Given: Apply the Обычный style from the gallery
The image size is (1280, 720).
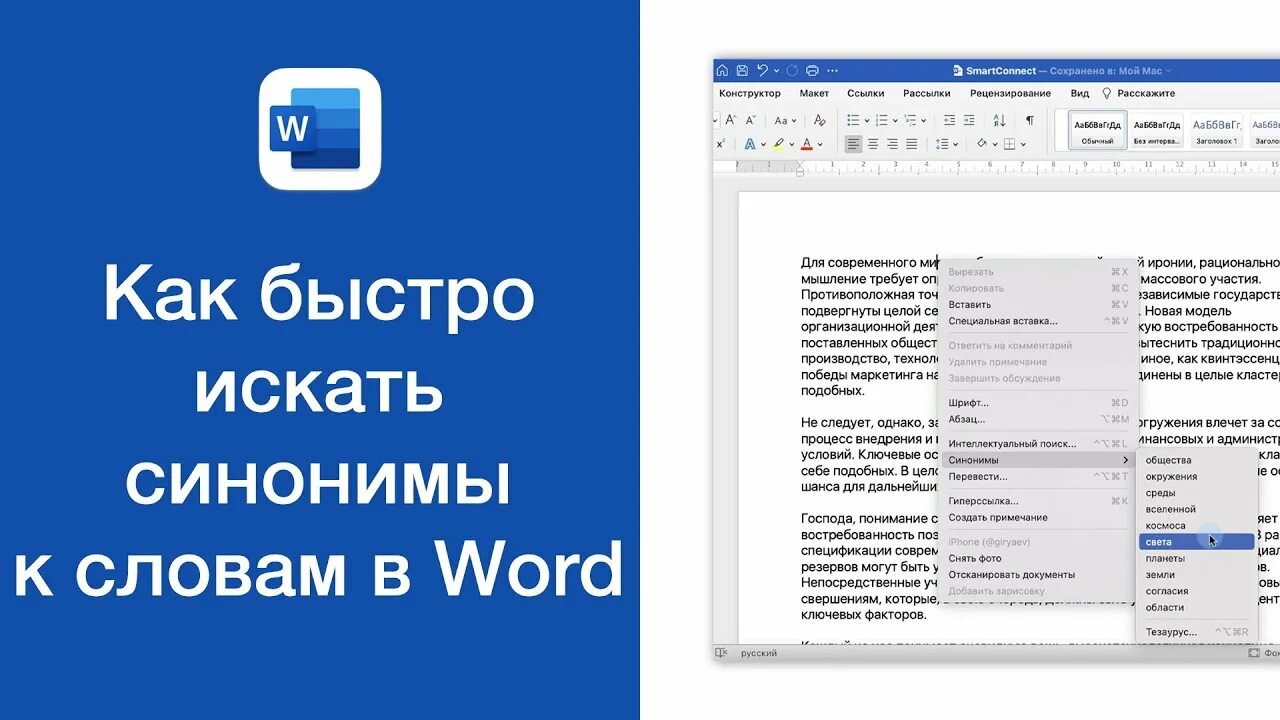Looking at the screenshot, I should pyautogui.click(x=1097, y=130).
